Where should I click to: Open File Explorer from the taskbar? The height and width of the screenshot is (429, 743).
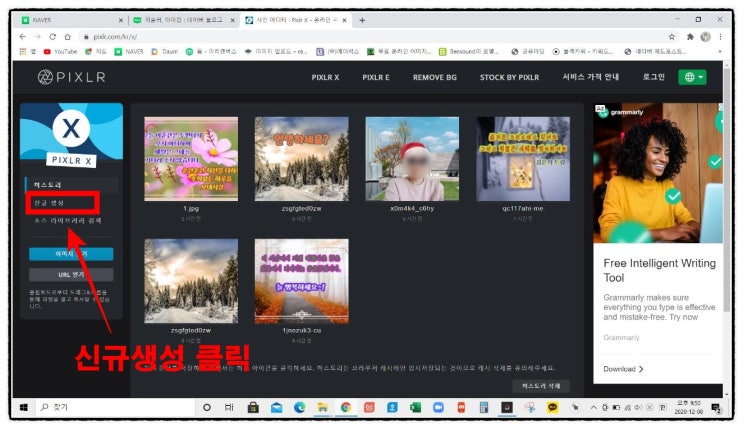click(x=323, y=407)
